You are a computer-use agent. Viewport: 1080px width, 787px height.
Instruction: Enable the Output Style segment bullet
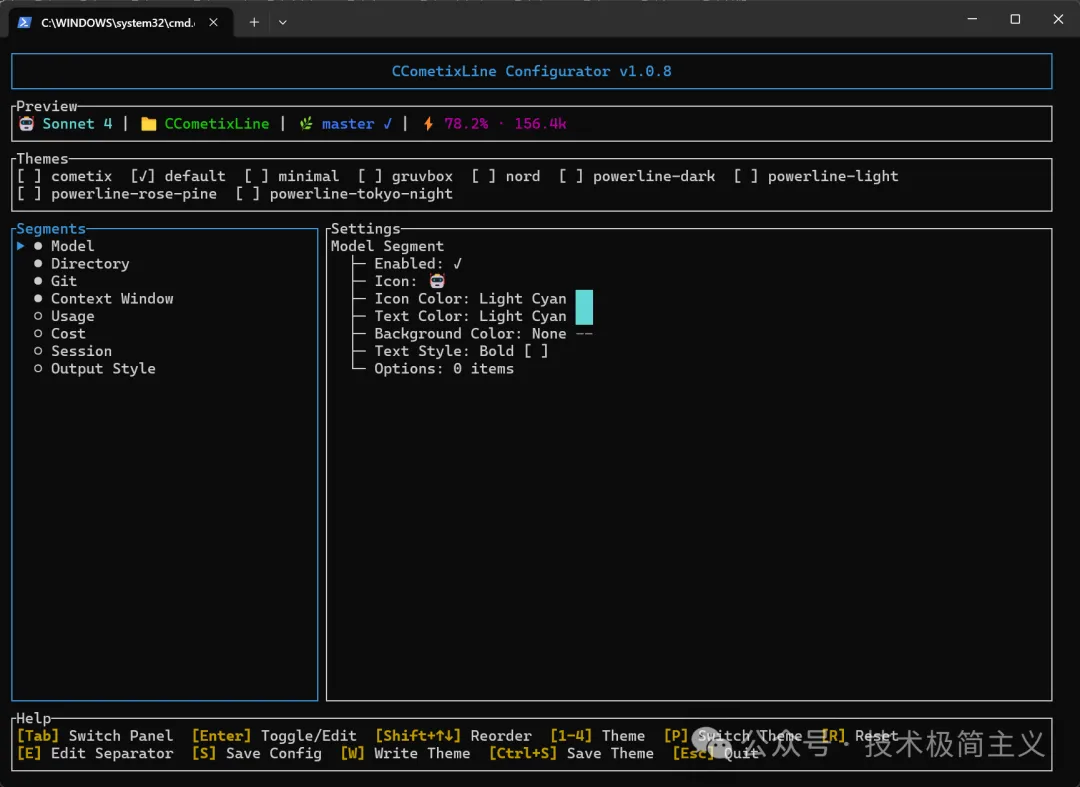(38, 368)
